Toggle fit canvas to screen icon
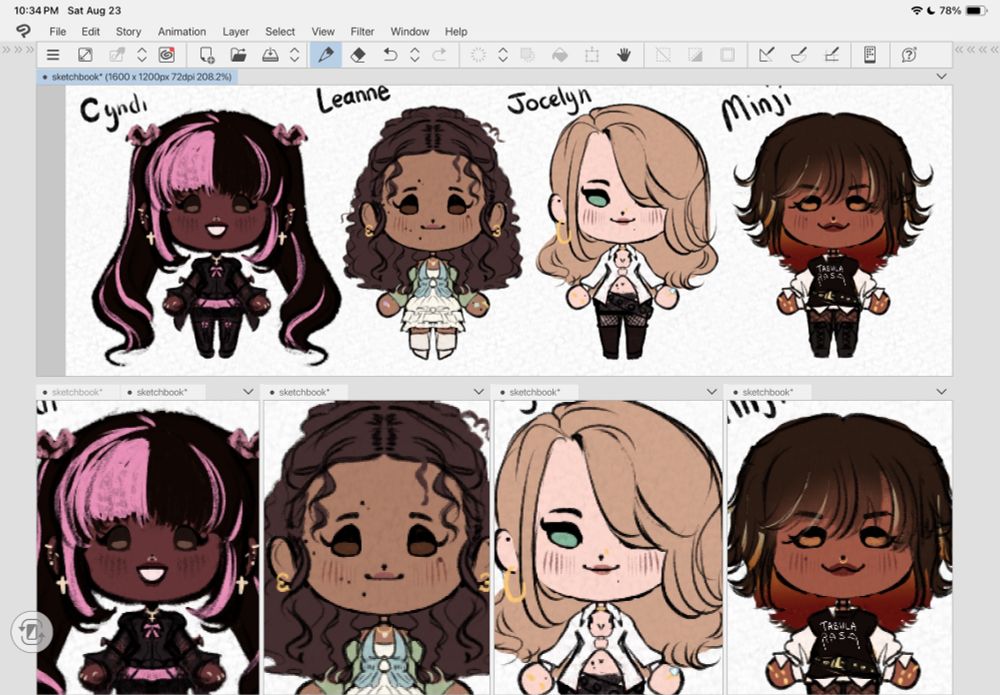The width and height of the screenshot is (1000, 695). tap(85, 55)
